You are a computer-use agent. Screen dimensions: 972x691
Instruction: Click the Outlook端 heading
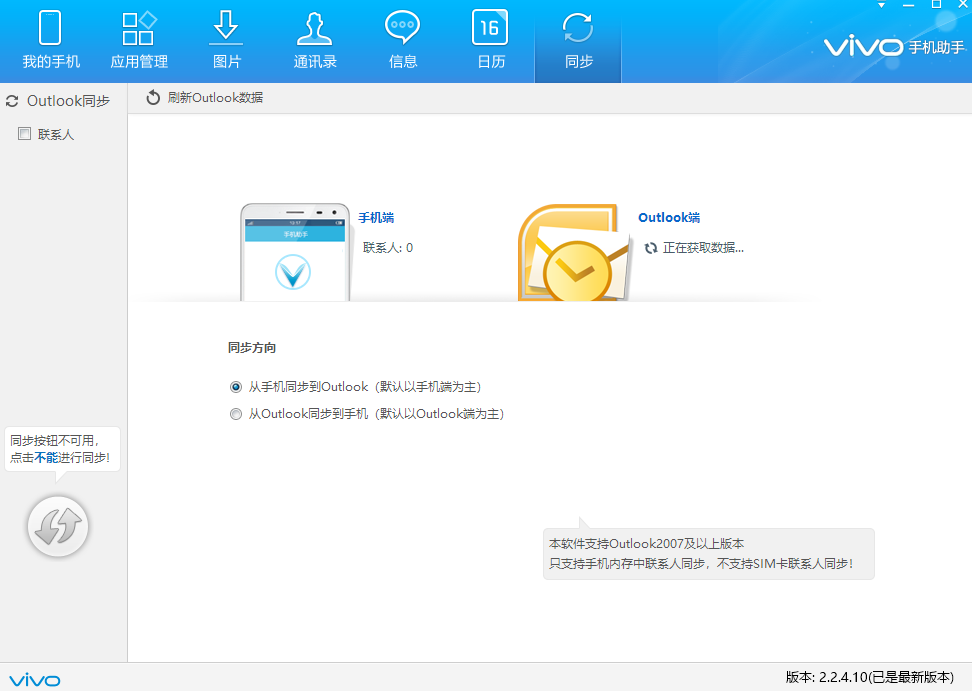click(x=669, y=218)
